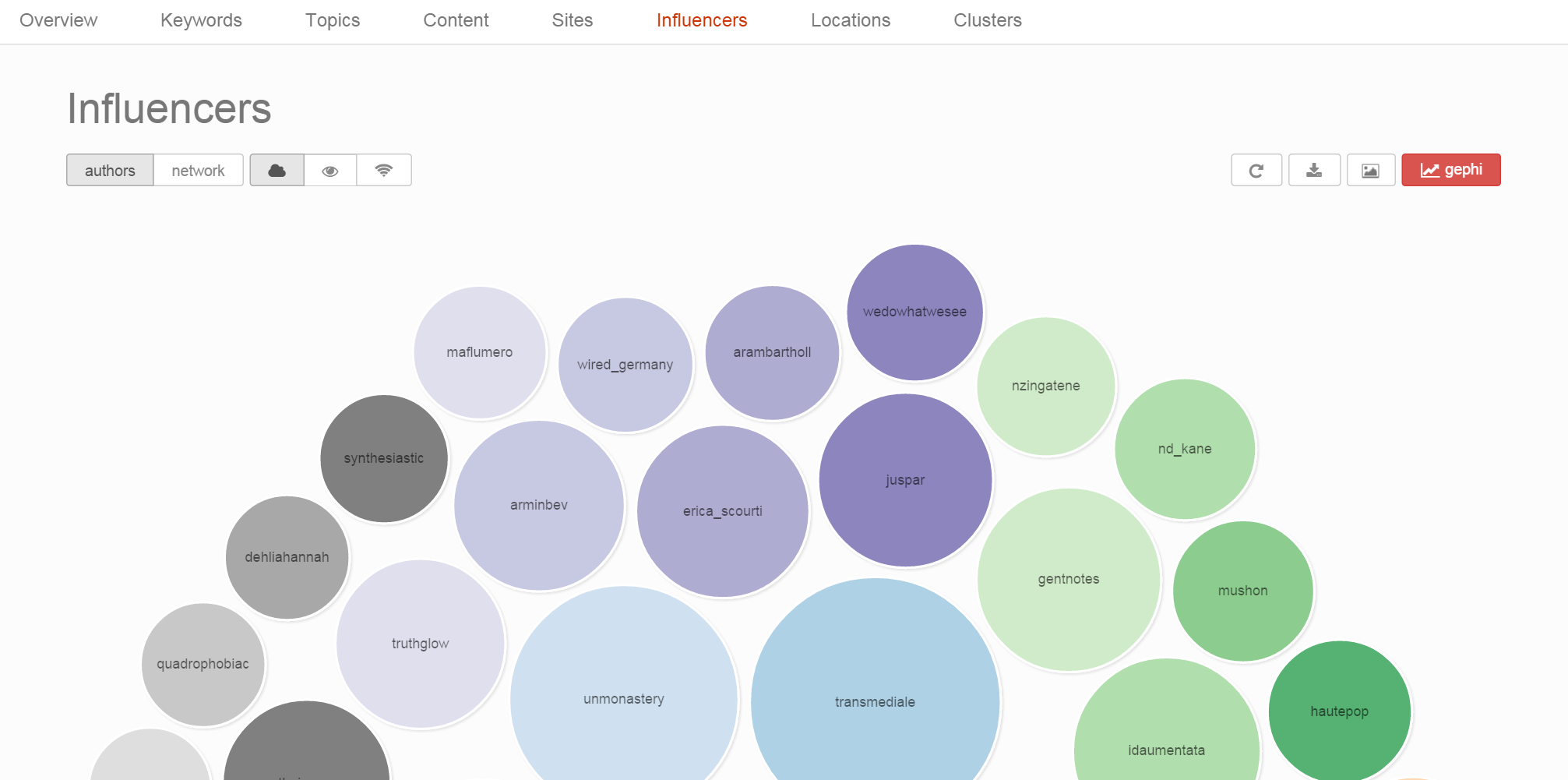Open the Sites tab
Screen dimensions: 1568x780
[x=572, y=20]
